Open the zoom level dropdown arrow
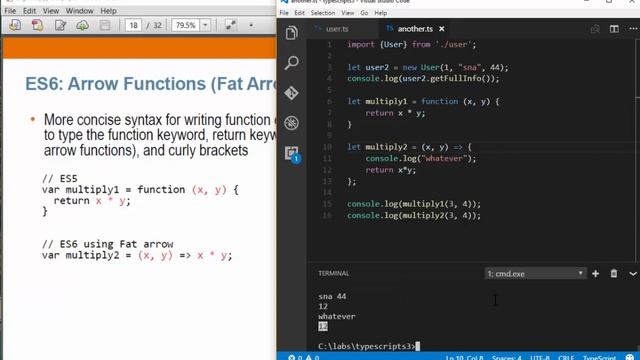 click(x=205, y=25)
